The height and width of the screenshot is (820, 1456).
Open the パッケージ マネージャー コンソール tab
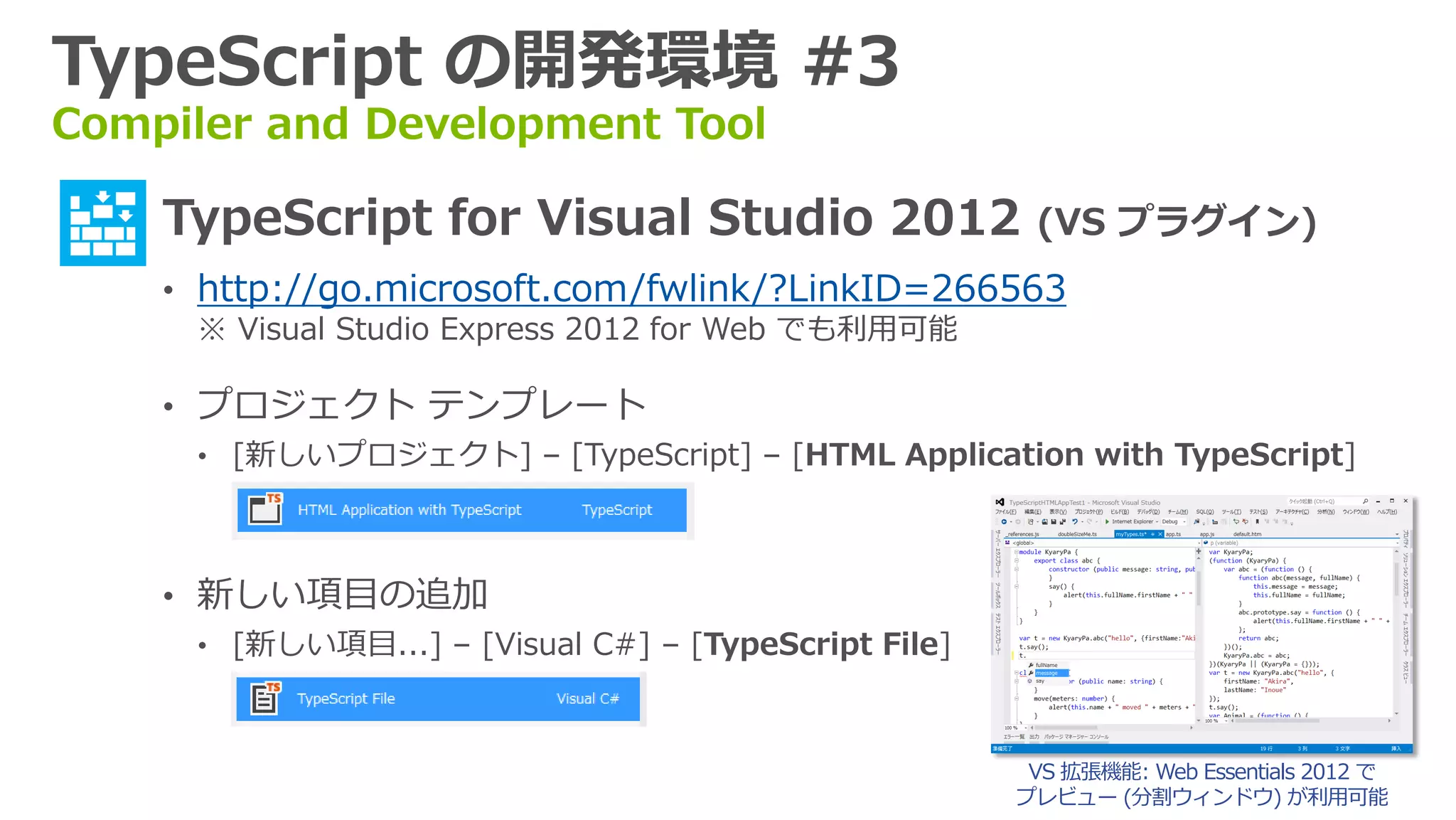(1076, 737)
